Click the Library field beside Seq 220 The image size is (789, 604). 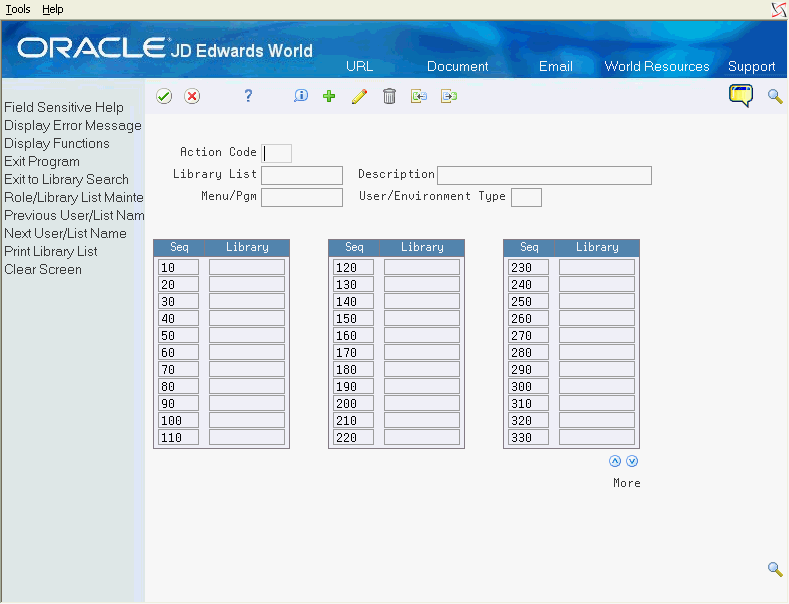[x=422, y=437]
